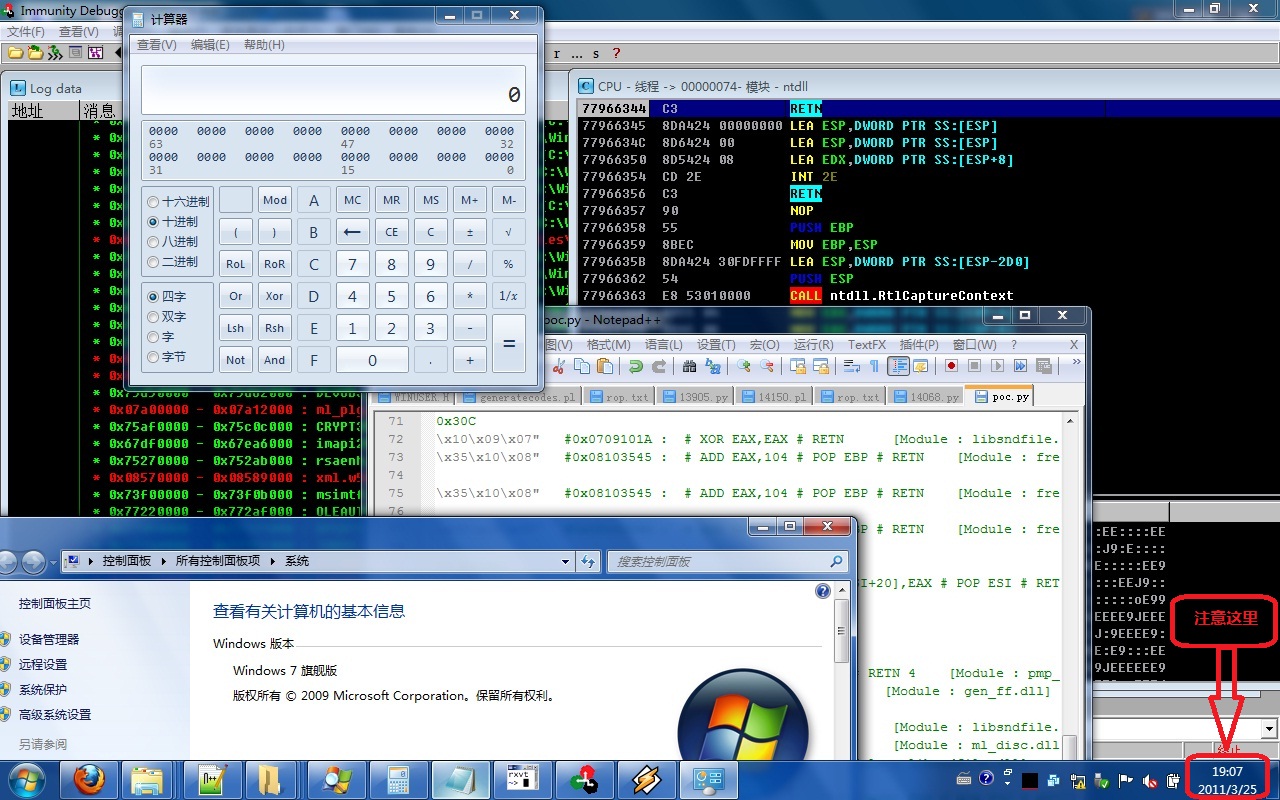Open the Windows Start orb
Screen dimensions: 1280x800
pyautogui.click(x=26, y=779)
